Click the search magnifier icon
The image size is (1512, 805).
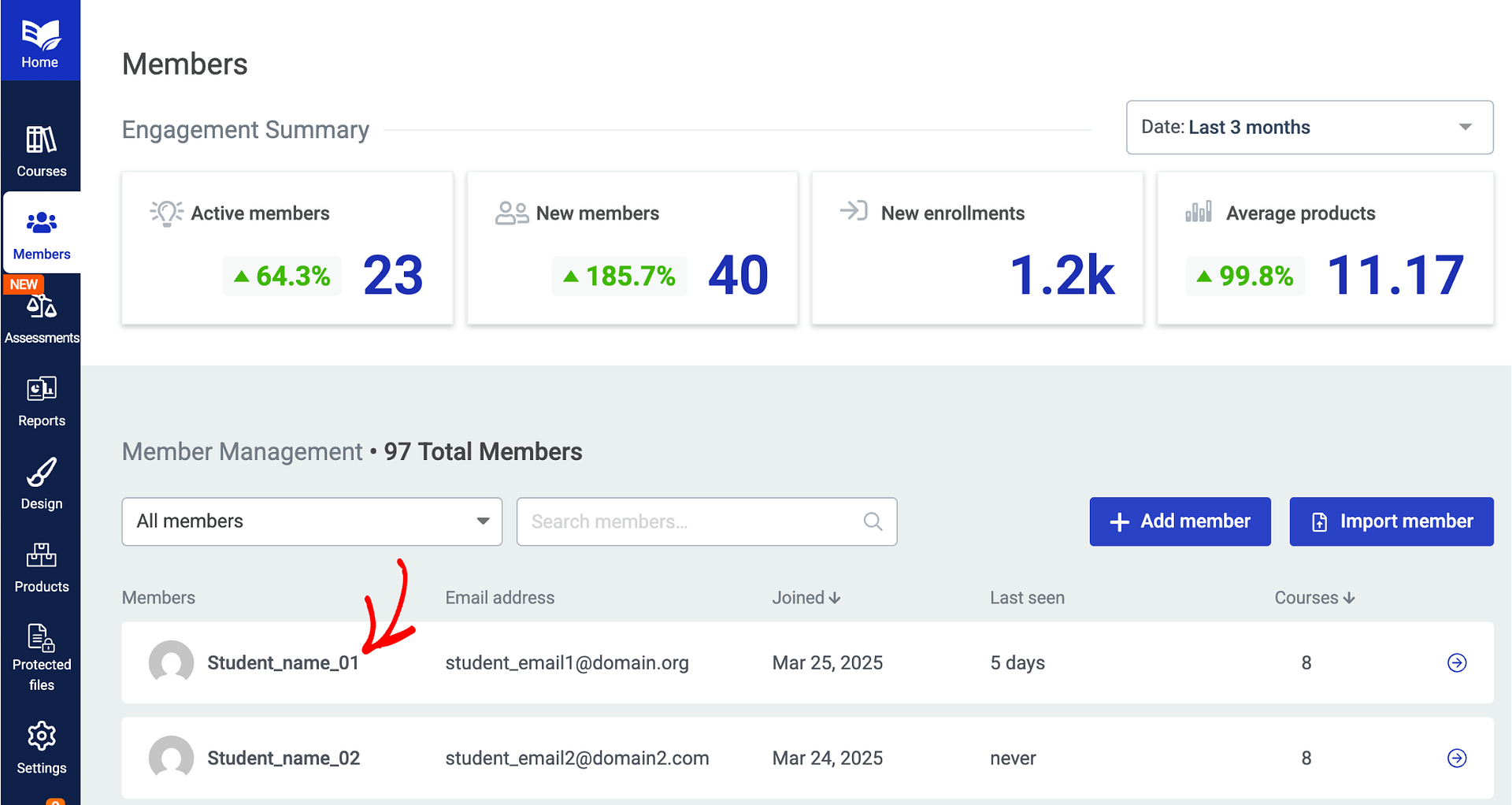click(873, 521)
